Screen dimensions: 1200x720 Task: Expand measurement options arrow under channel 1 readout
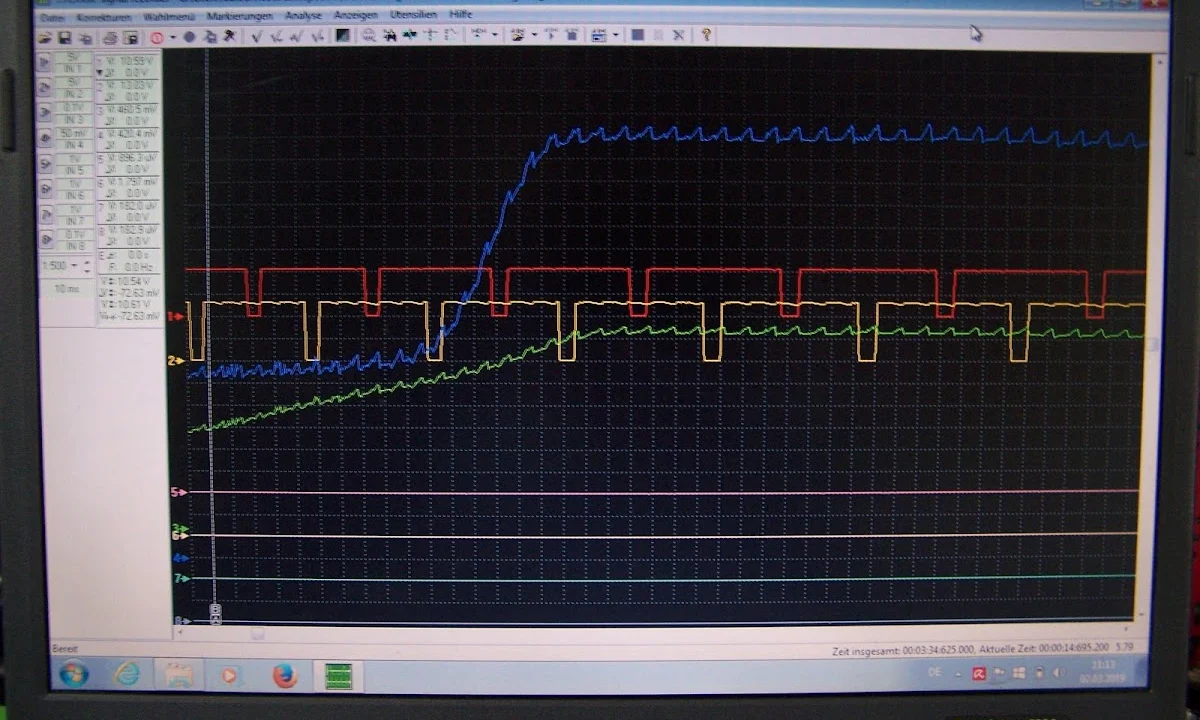(100, 73)
